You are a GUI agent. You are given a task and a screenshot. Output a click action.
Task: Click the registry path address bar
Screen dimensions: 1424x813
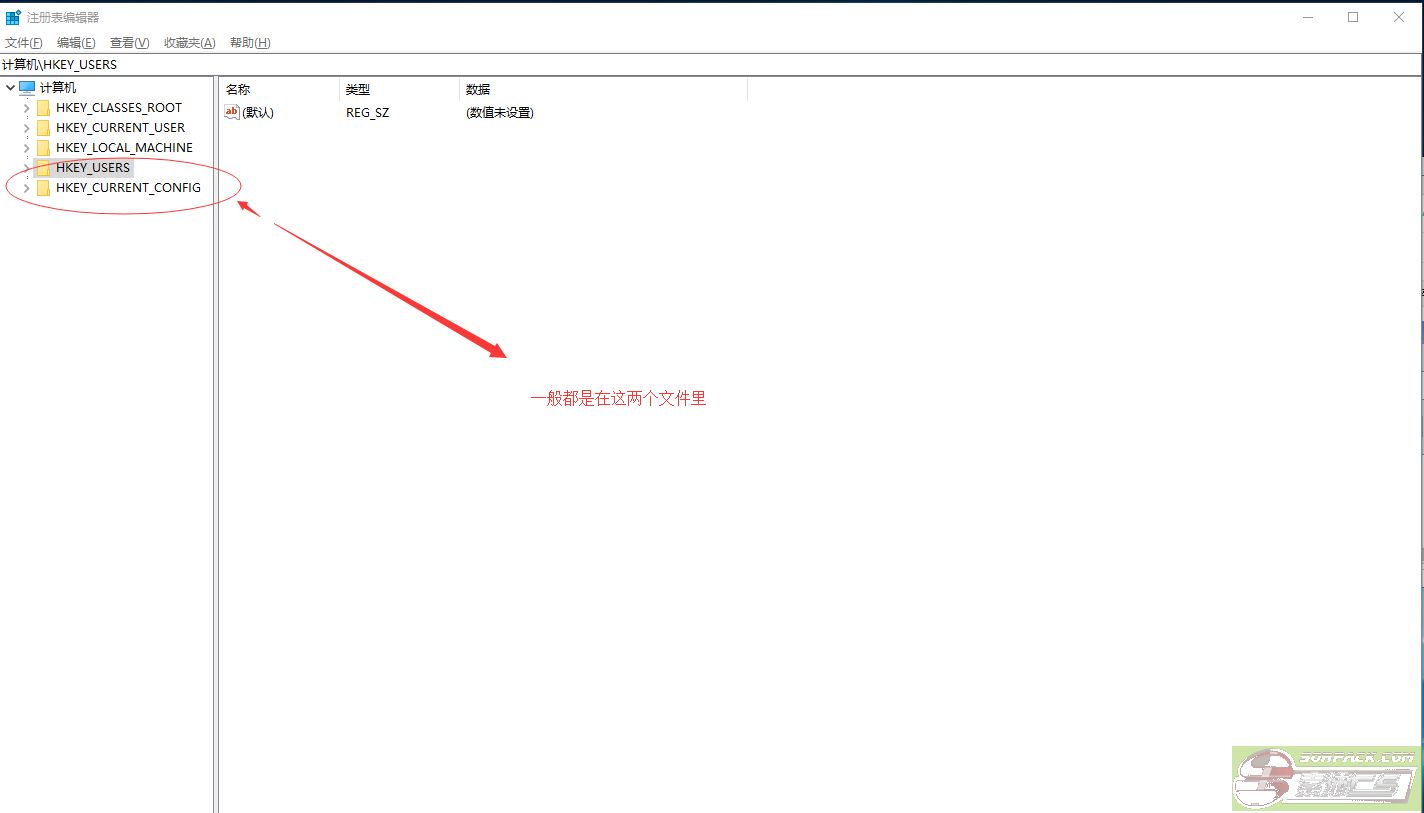pyautogui.click(x=700, y=65)
